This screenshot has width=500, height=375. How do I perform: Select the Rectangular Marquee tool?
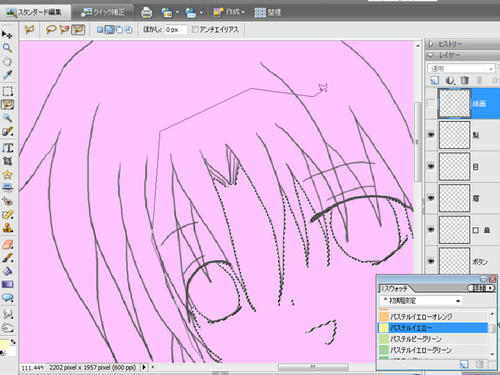[7, 91]
